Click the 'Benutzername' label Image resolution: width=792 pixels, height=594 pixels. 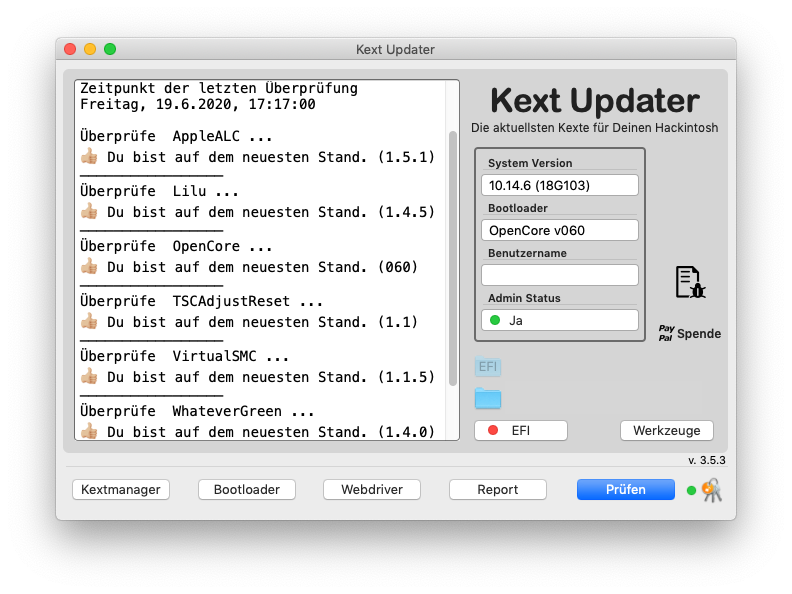(527, 253)
